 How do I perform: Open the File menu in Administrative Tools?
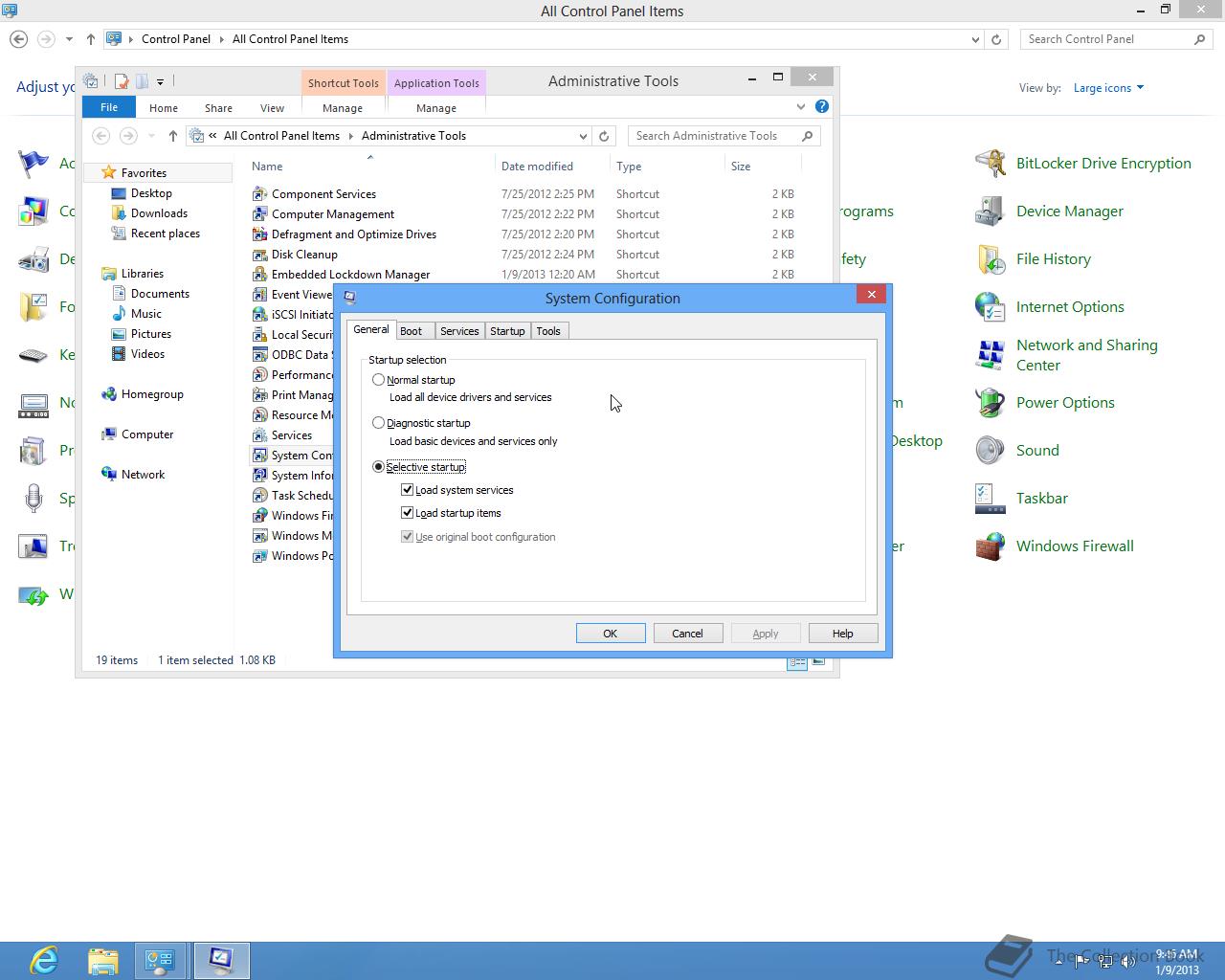109,107
